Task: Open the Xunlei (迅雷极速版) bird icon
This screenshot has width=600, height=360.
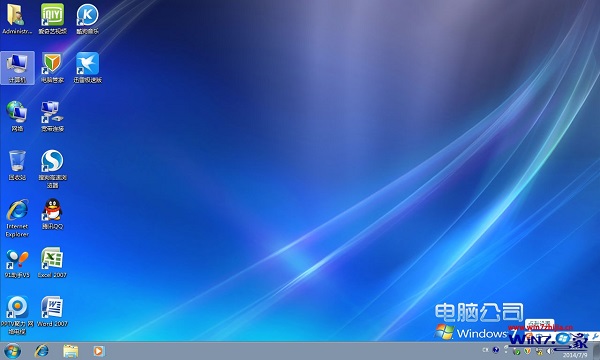Action: coord(87,68)
